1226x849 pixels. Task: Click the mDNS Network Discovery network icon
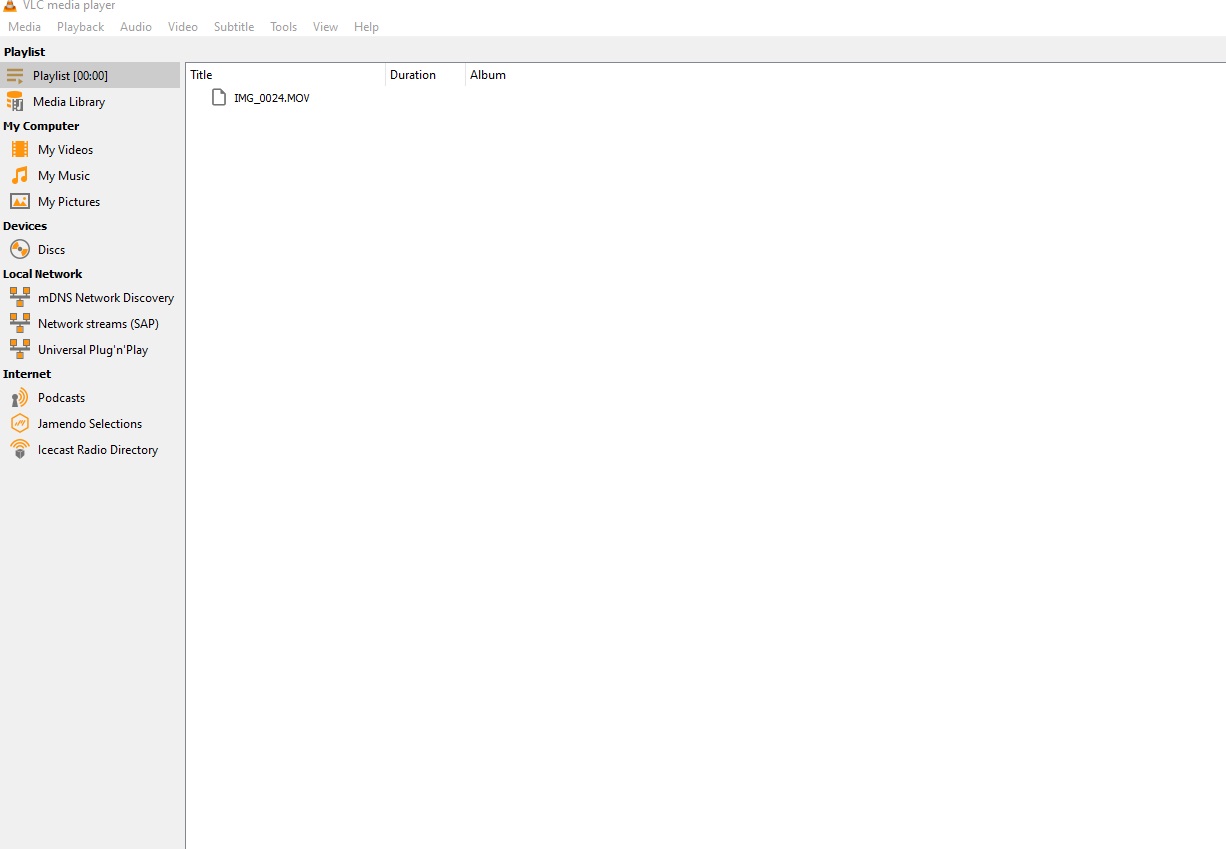tap(20, 297)
